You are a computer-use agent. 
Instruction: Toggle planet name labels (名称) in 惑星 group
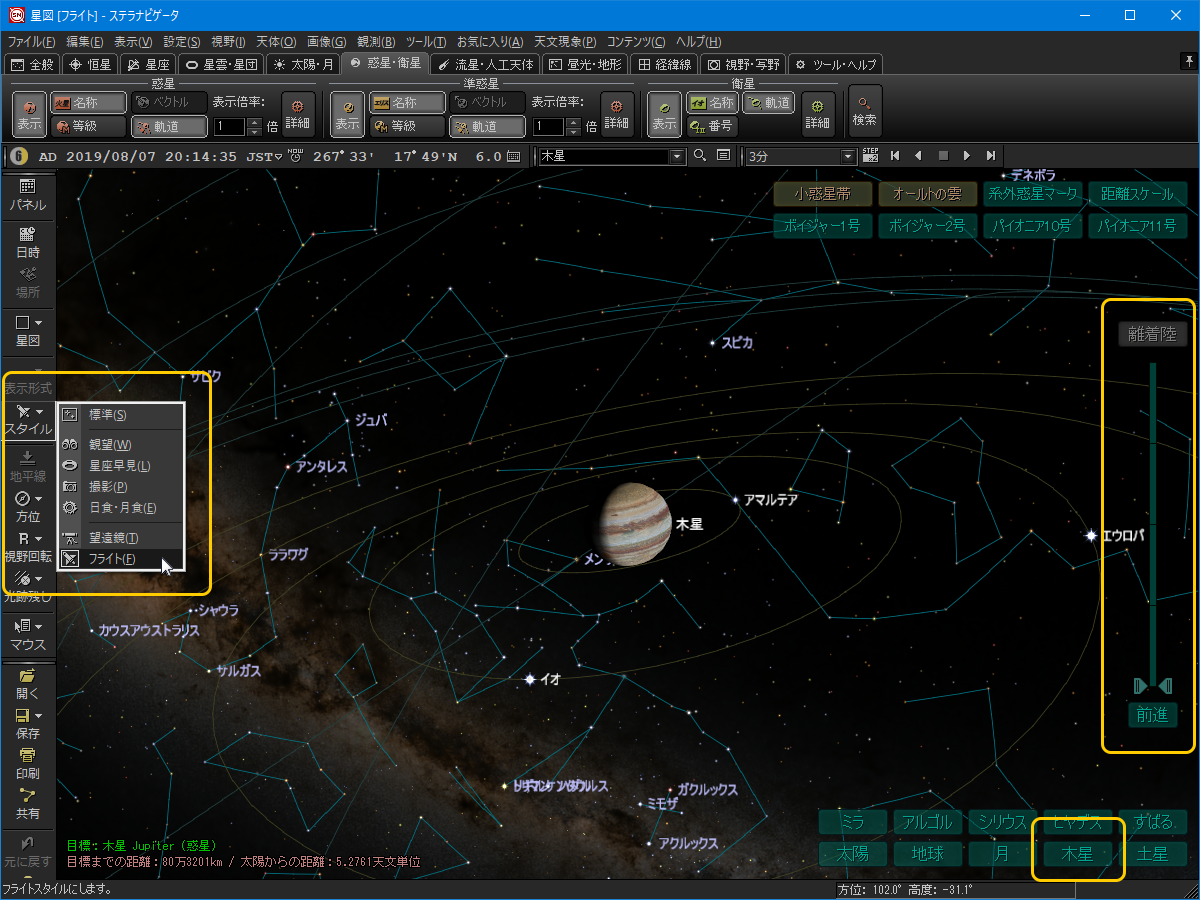click(x=88, y=103)
